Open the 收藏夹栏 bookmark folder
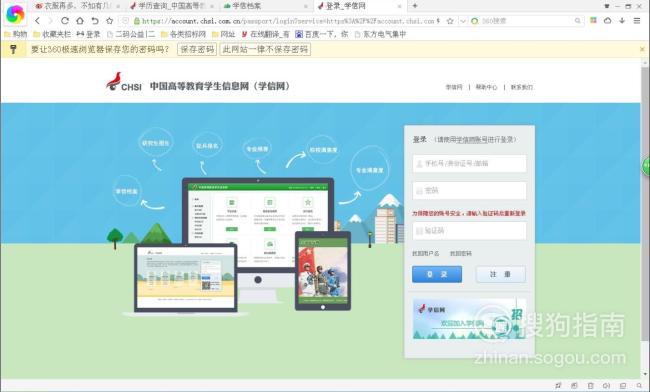 (52, 34)
